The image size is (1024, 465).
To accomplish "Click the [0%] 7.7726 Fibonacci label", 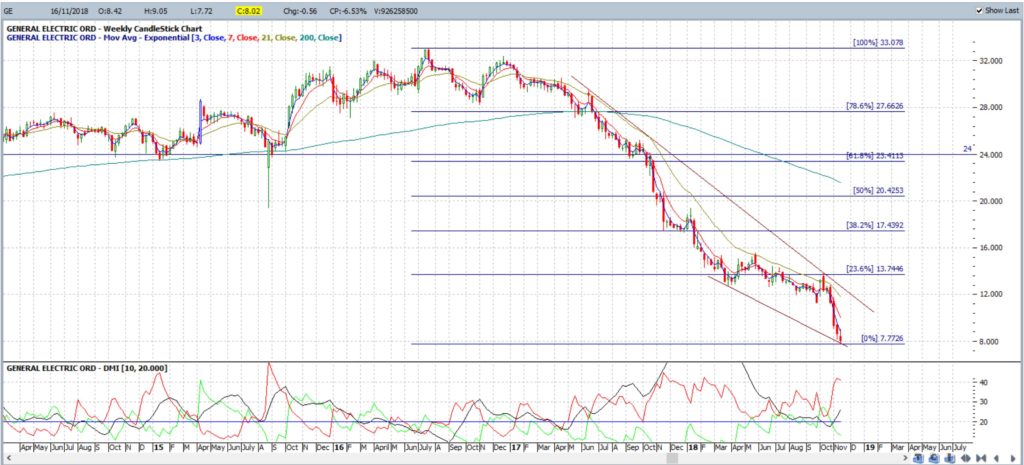I will pos(881,338).
